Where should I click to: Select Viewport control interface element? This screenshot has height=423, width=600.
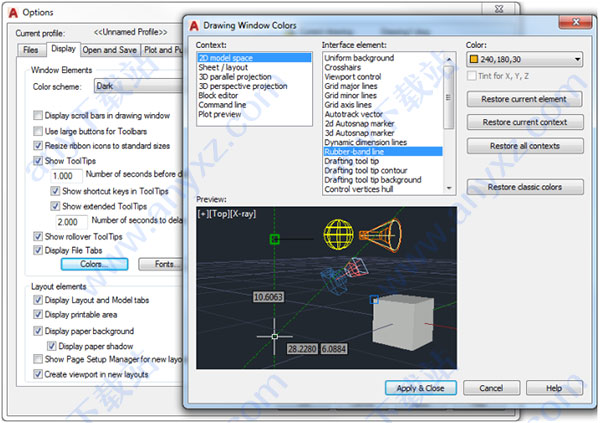[x=383, y=77]
